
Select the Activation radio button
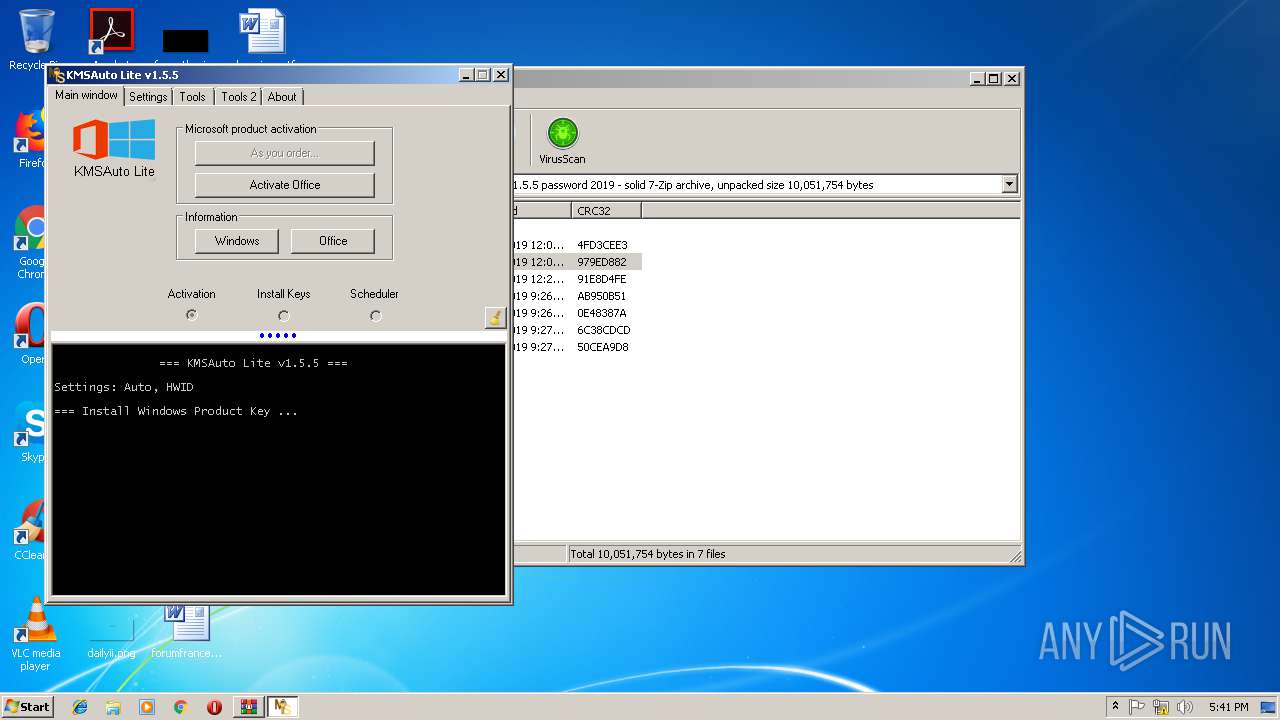191,315
